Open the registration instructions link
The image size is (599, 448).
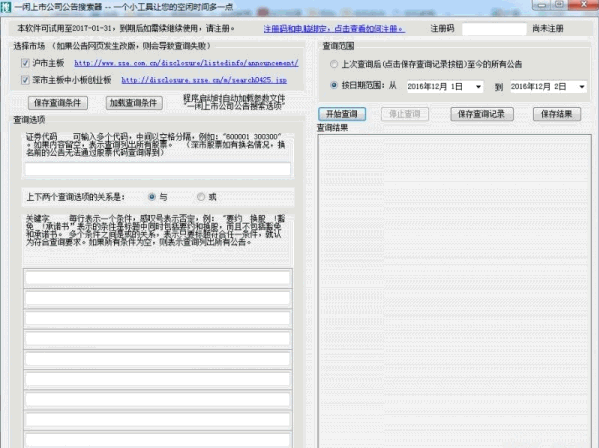click(334, 29)
